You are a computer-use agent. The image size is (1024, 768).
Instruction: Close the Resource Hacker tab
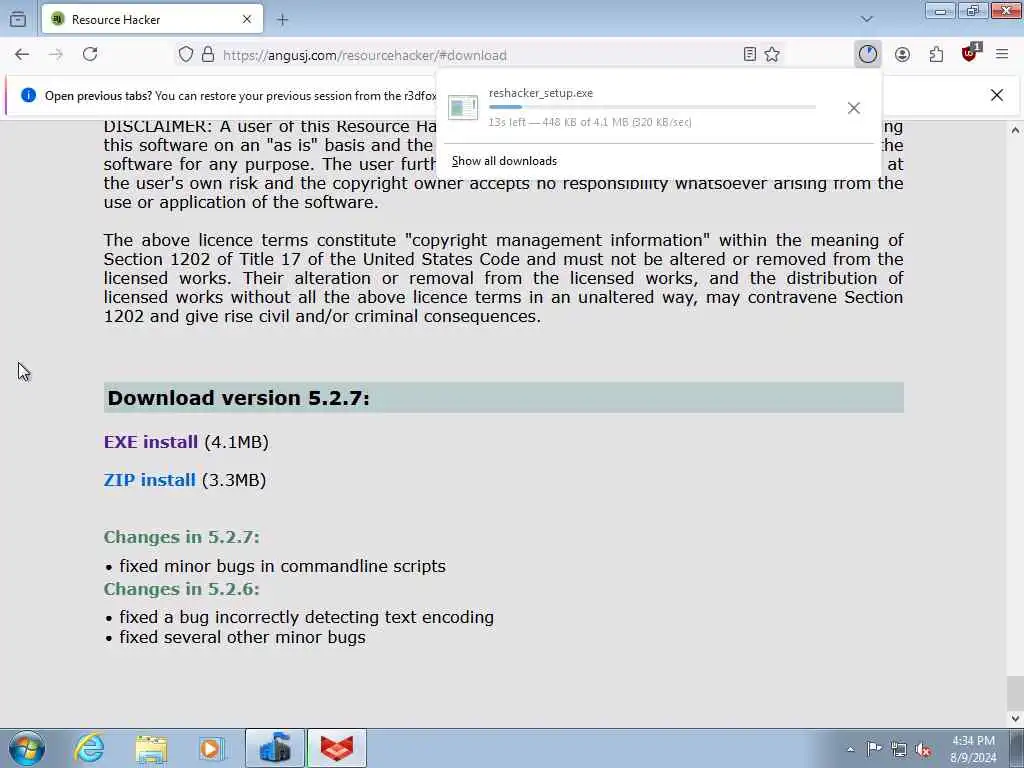click(x=247, y=20)
